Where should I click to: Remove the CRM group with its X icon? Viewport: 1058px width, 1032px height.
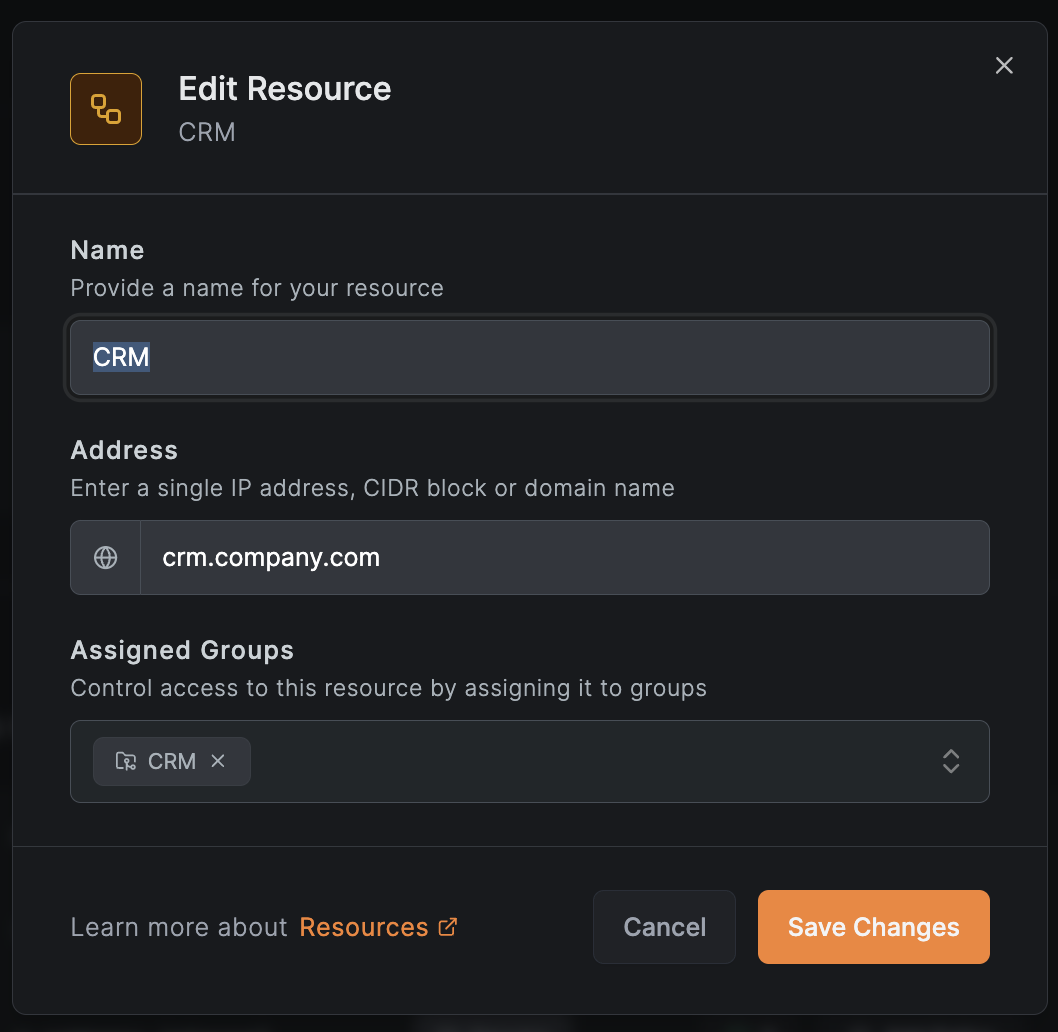click(218, 761)
